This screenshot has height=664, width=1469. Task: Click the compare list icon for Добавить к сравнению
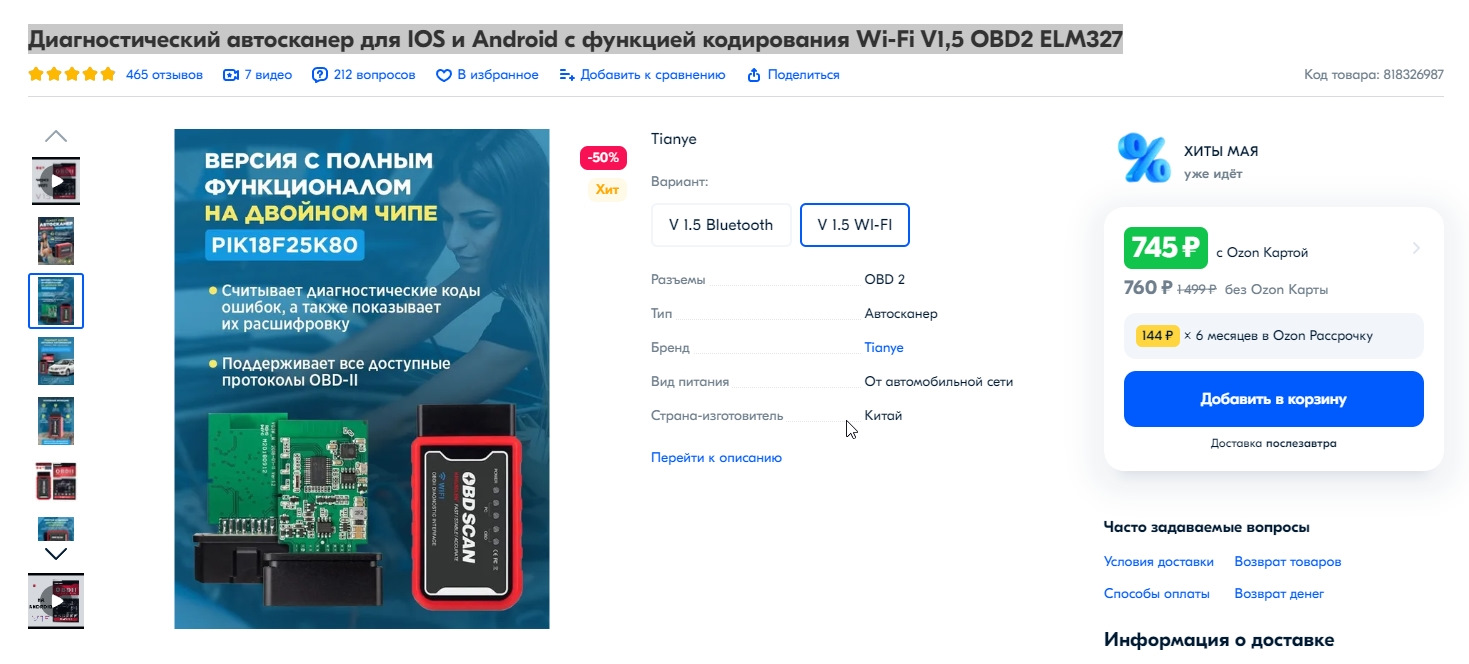point(567,75)
